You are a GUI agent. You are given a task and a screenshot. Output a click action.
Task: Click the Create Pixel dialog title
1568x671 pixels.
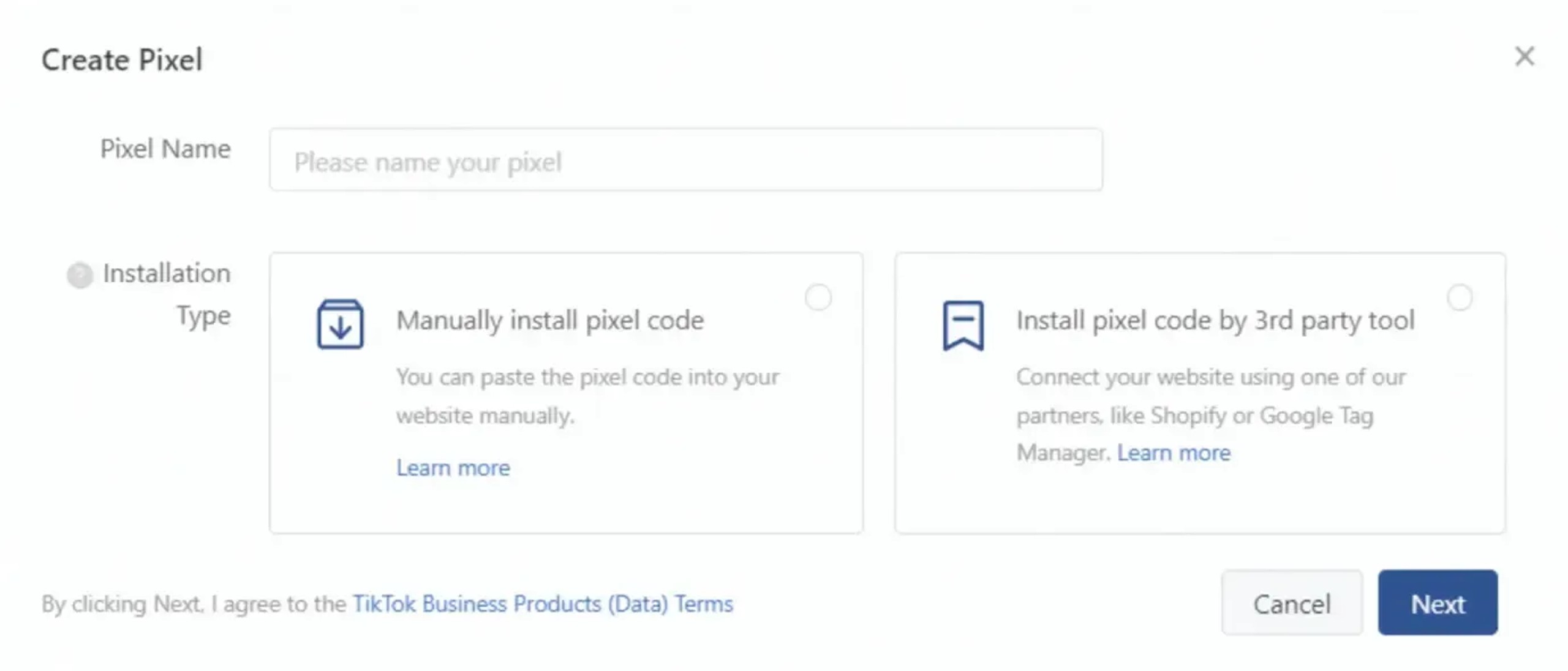point(122,60)
